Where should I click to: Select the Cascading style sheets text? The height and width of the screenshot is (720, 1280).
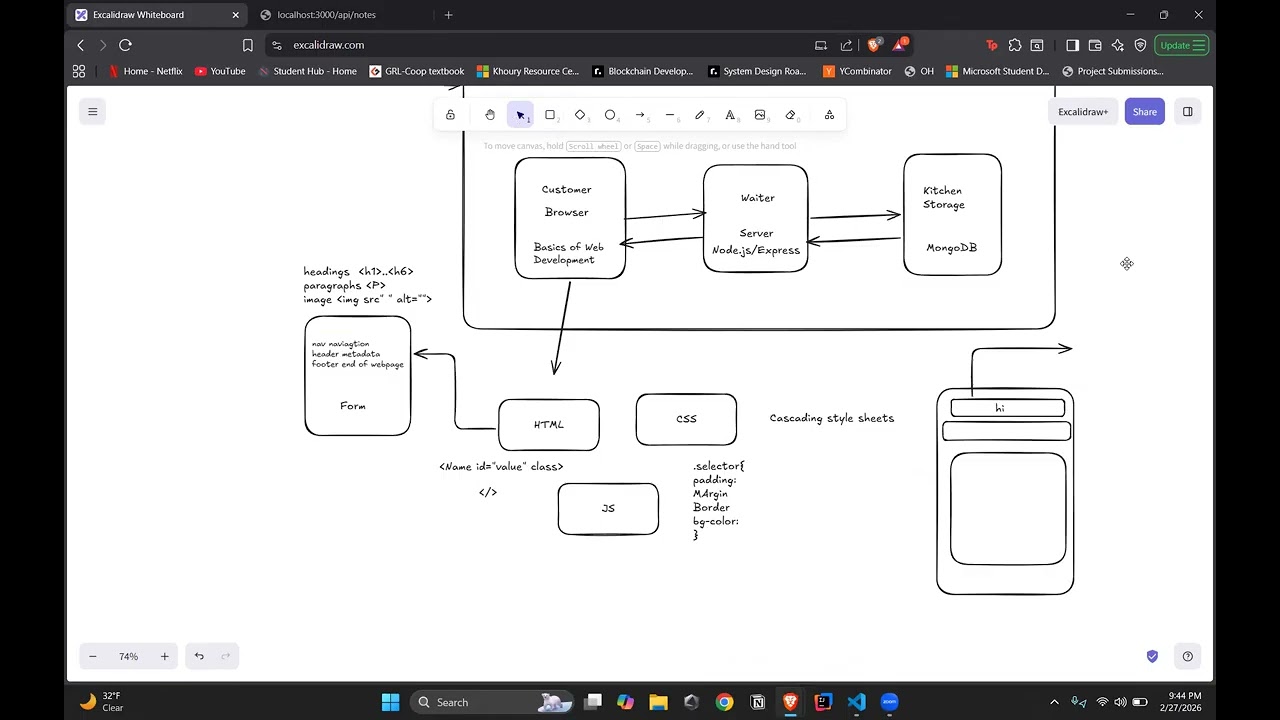click(x=832, y=418)
